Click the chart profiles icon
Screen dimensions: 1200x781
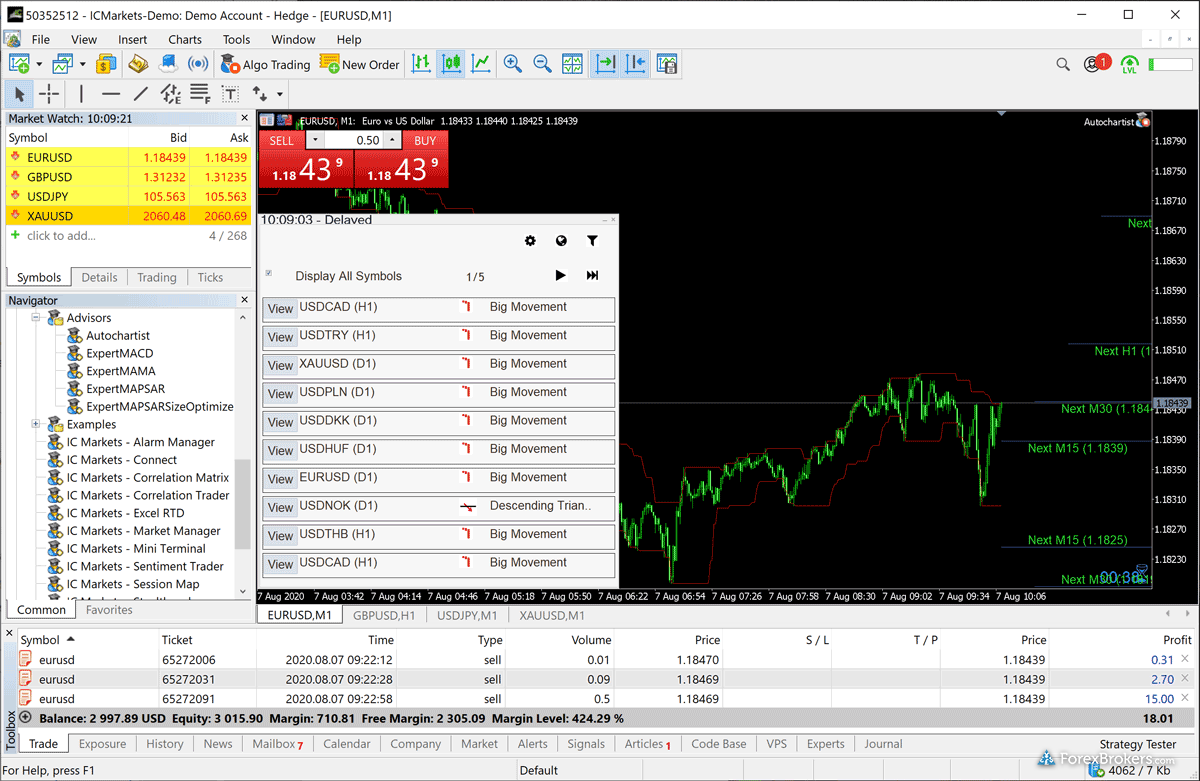[62, 64]
